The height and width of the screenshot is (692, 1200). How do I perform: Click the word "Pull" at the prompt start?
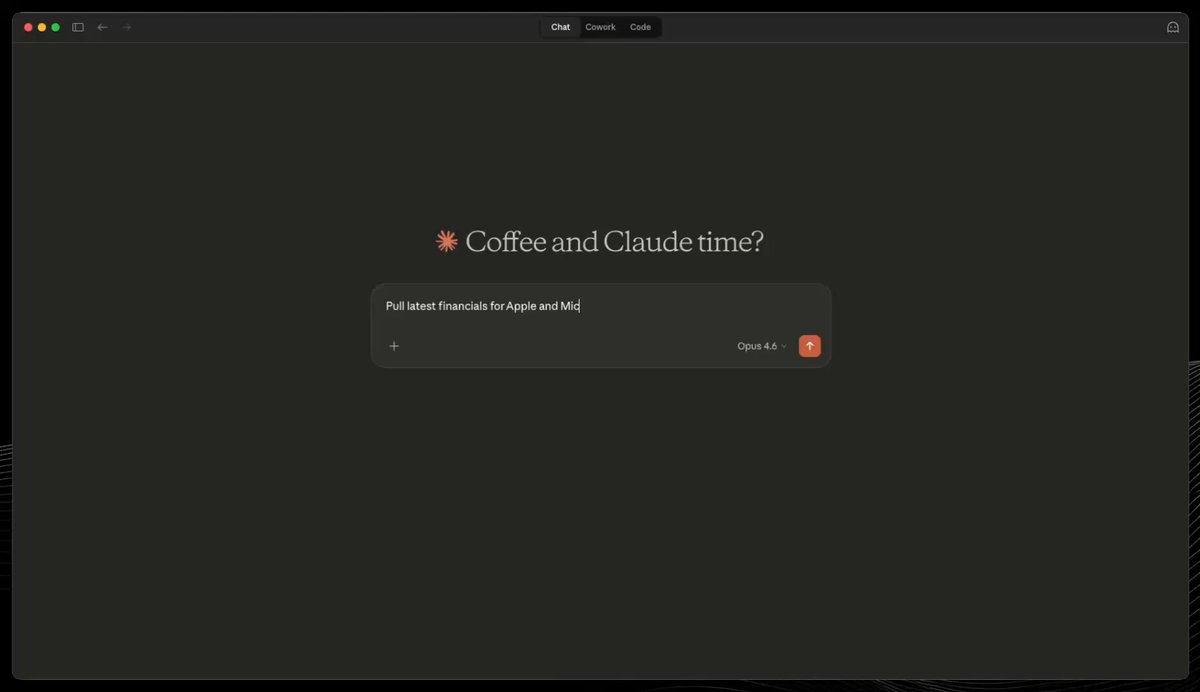point(395,306)
